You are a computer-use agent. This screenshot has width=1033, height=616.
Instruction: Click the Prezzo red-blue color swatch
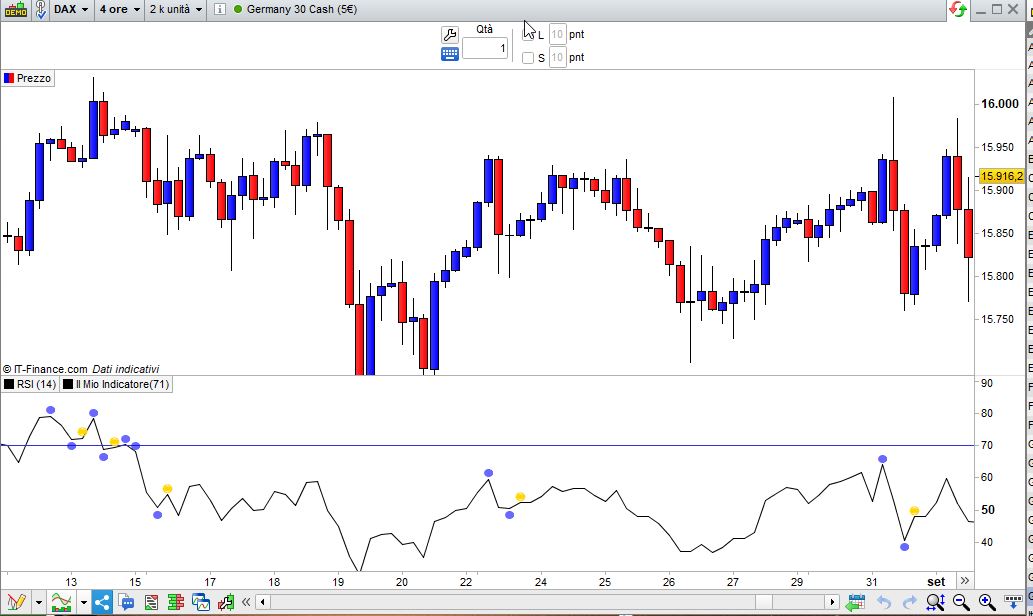pos(9,78)
